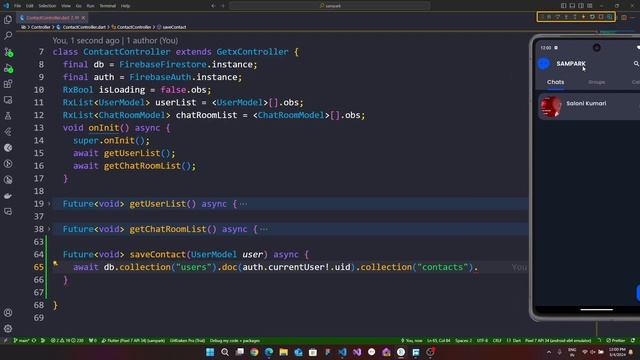Click the clock in the system tray
This screenshot has width=640, height=360.
pyautogui.click(x=617, y=352)
